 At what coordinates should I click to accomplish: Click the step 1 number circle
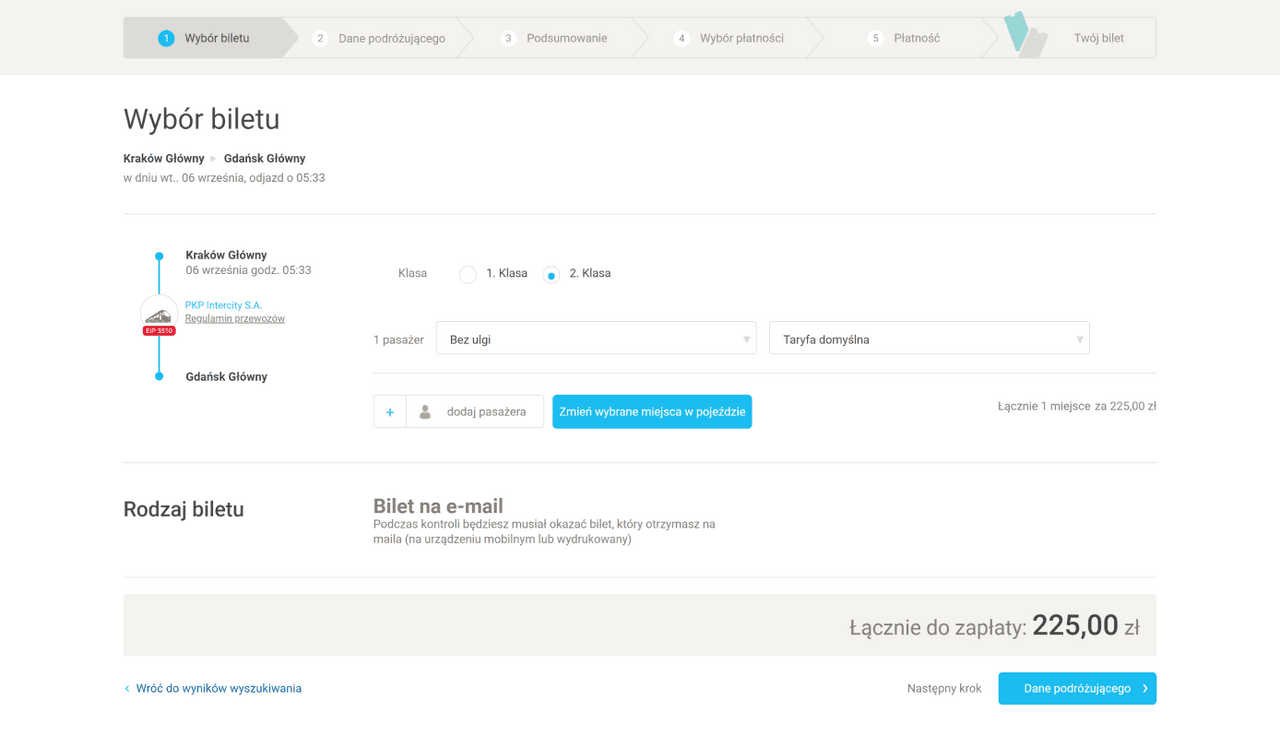click(166, 38)
